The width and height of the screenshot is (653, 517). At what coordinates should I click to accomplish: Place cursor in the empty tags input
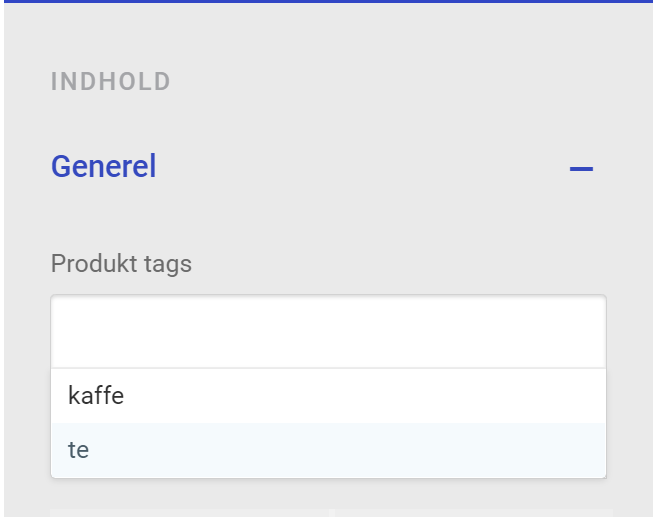[x=328, y=331]
